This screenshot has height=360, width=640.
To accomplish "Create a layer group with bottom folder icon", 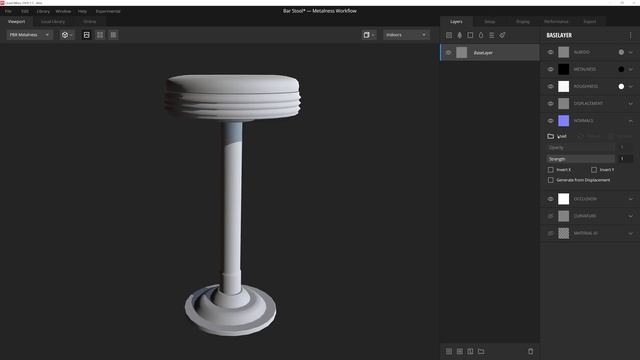I will click(481, 351).
